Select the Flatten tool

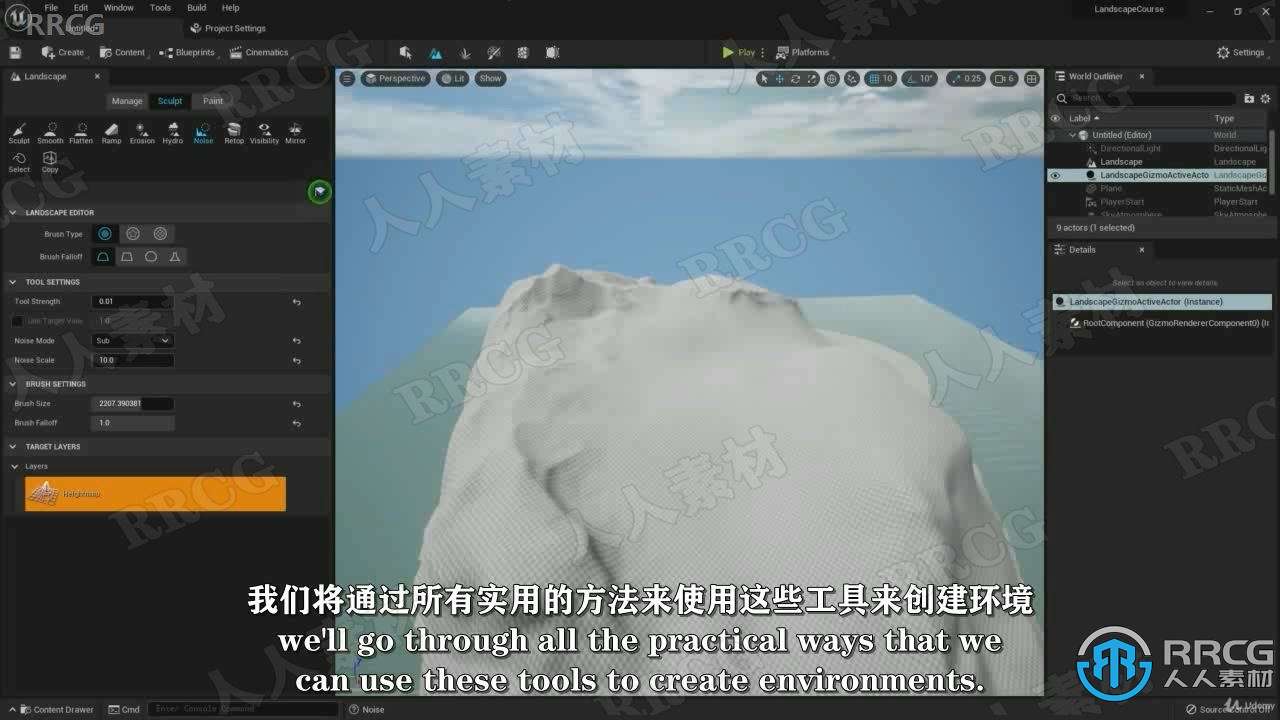(81, 133)
